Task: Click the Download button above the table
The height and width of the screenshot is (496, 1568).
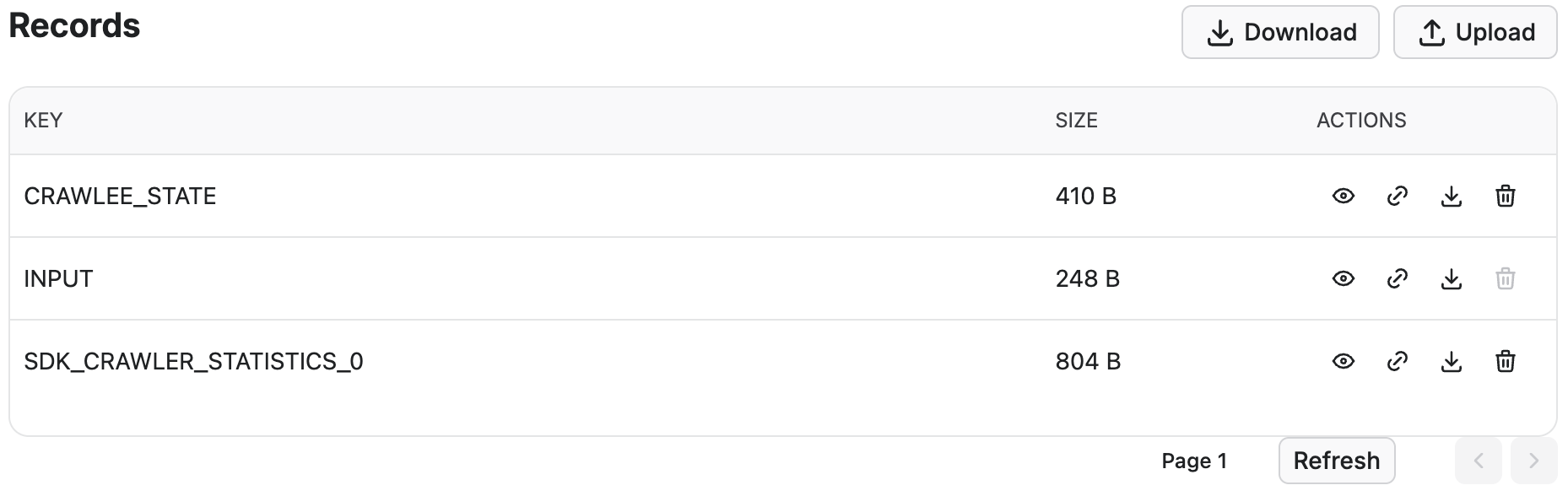Action: [1279, 33]
